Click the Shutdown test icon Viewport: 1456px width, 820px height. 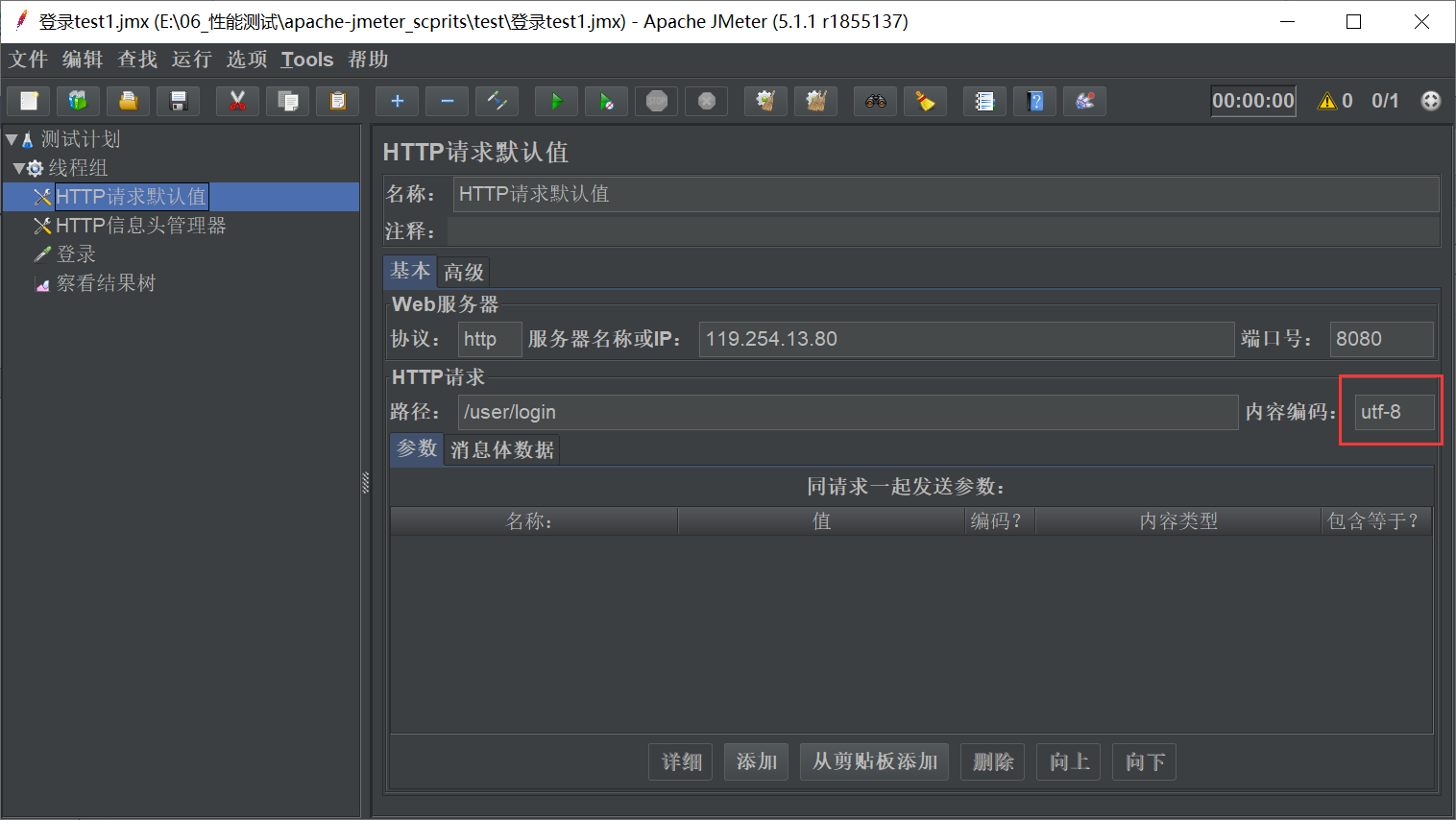tap(706, 101)
